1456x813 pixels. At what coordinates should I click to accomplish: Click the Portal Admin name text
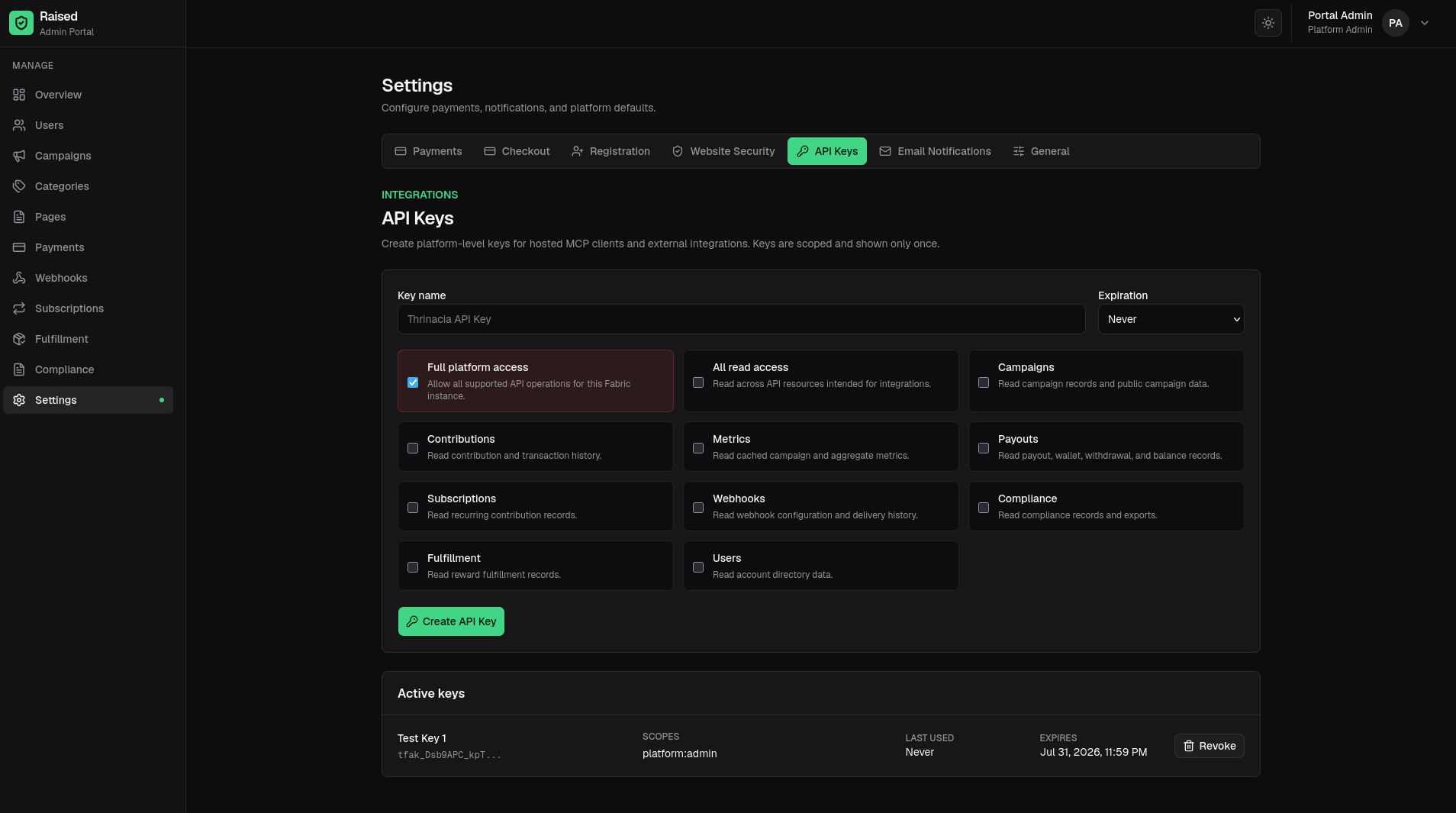(1340, 15)
